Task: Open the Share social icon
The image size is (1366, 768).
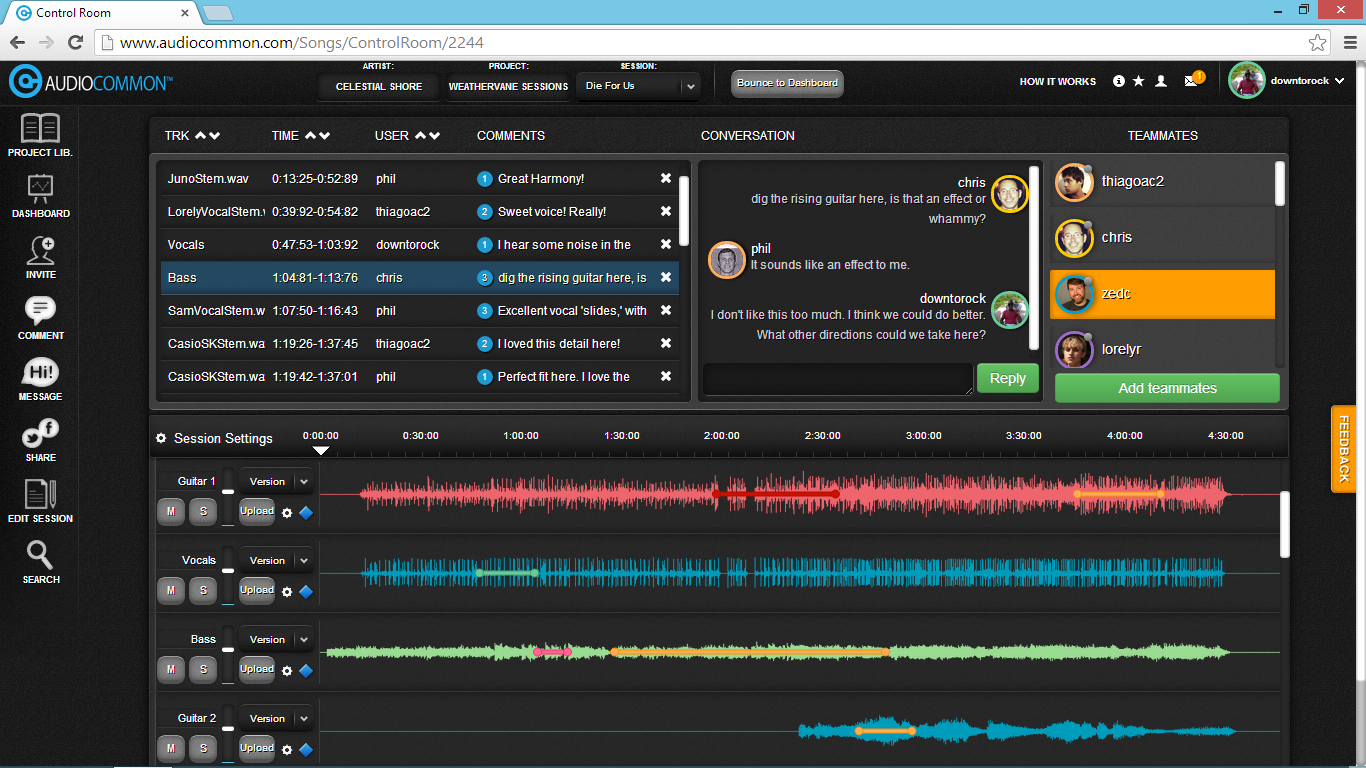Action: [x=41, y=434]
